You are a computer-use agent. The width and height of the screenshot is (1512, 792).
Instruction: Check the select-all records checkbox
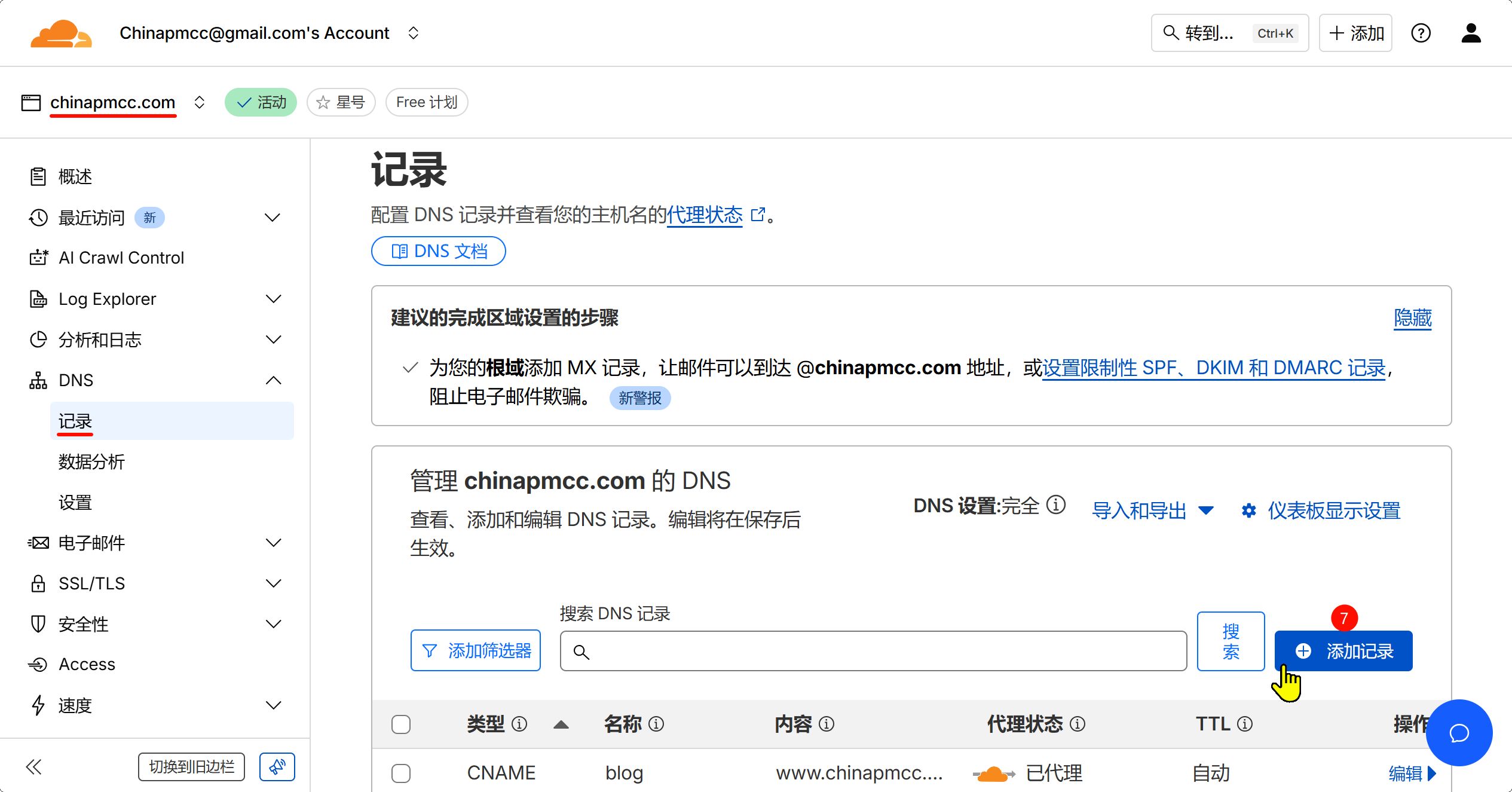click(x=401, y=724)
